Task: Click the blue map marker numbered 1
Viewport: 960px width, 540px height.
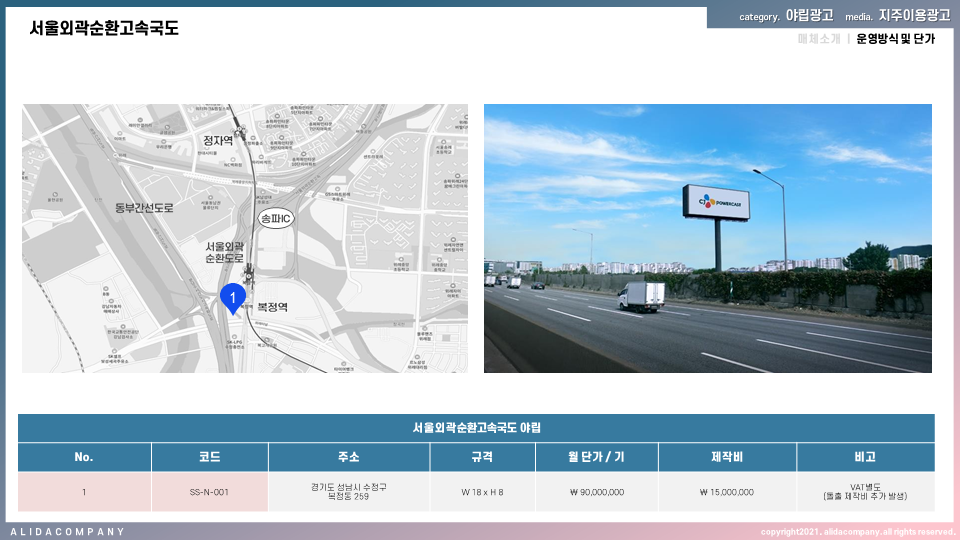Action: point(233,298)
